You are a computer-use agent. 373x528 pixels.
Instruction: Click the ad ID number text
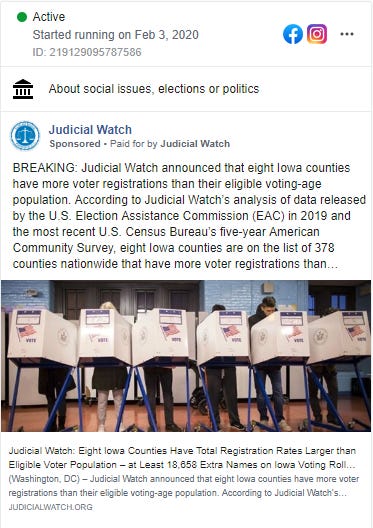(x=87, y=52)
